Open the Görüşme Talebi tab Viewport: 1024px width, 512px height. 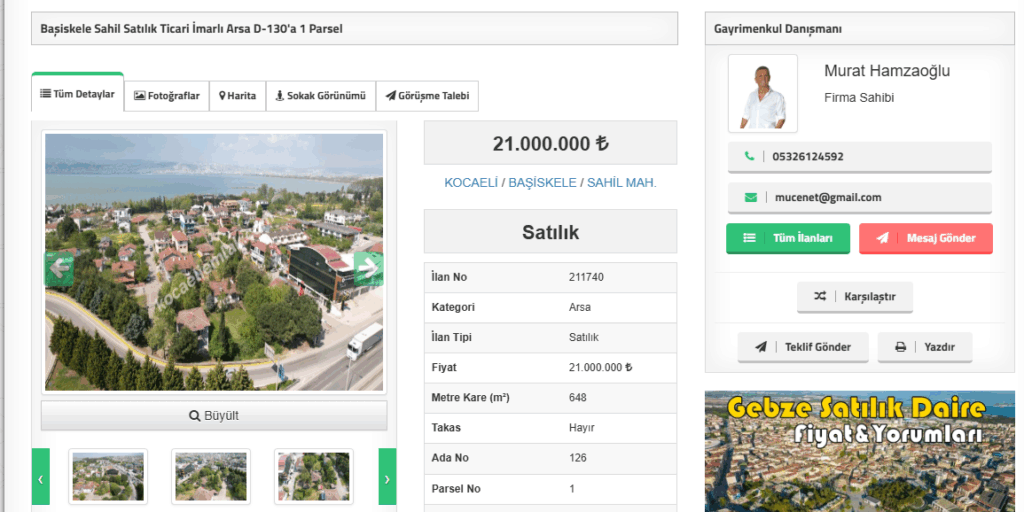point(427,96)
